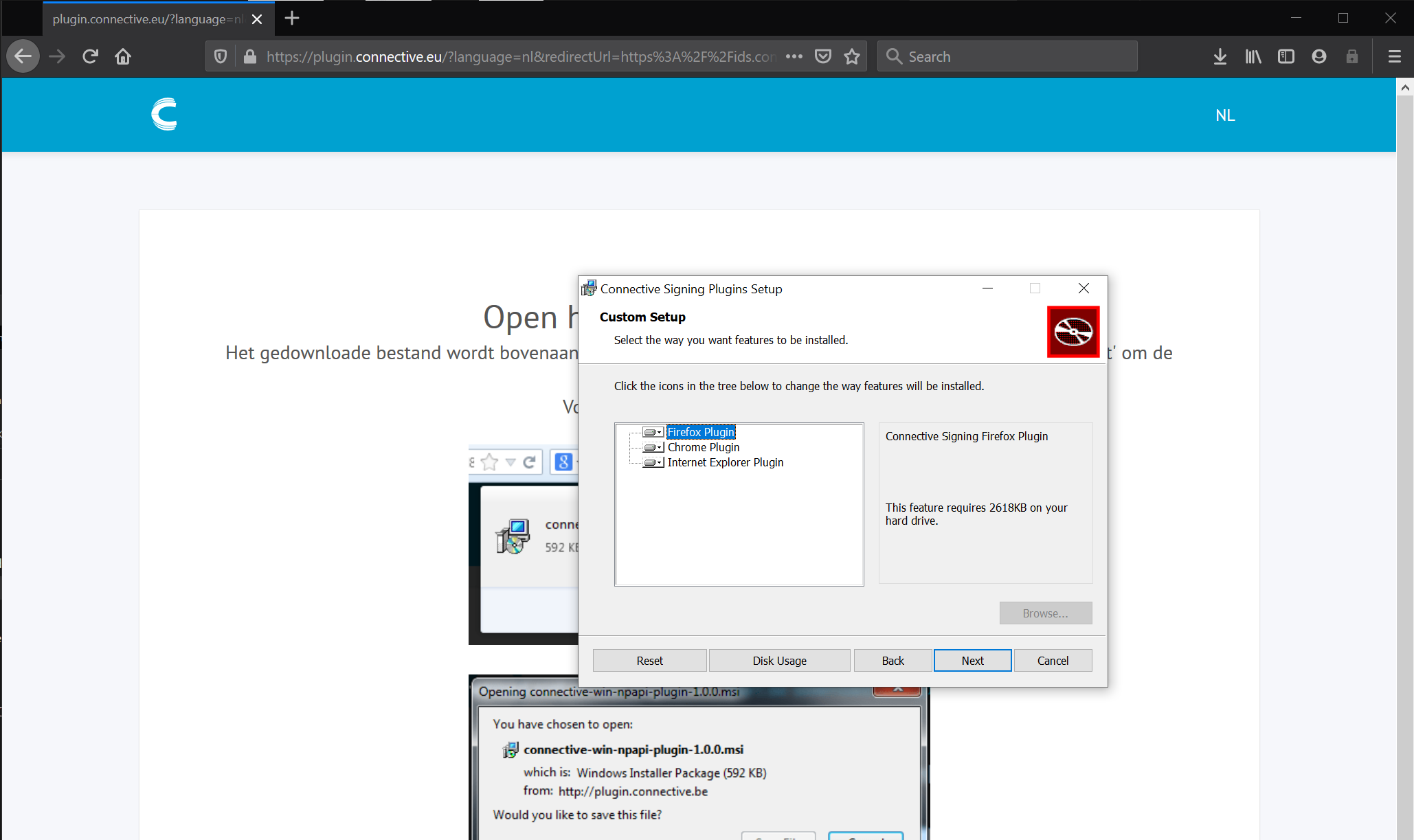Open Library history and bookmarks
Screen dimensions: 1414x840
[1253, 56]
